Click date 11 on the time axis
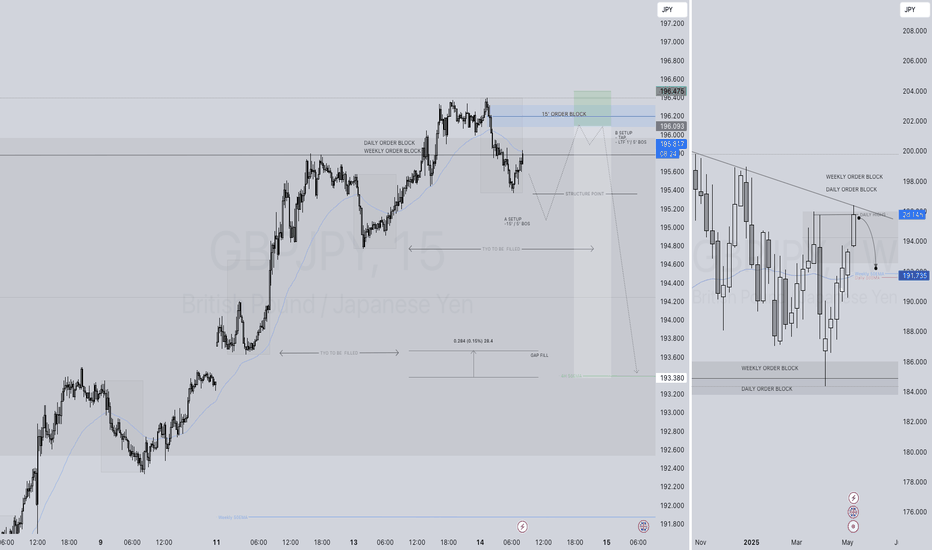The width and height of the screenshot is (932, 550). 216,542
